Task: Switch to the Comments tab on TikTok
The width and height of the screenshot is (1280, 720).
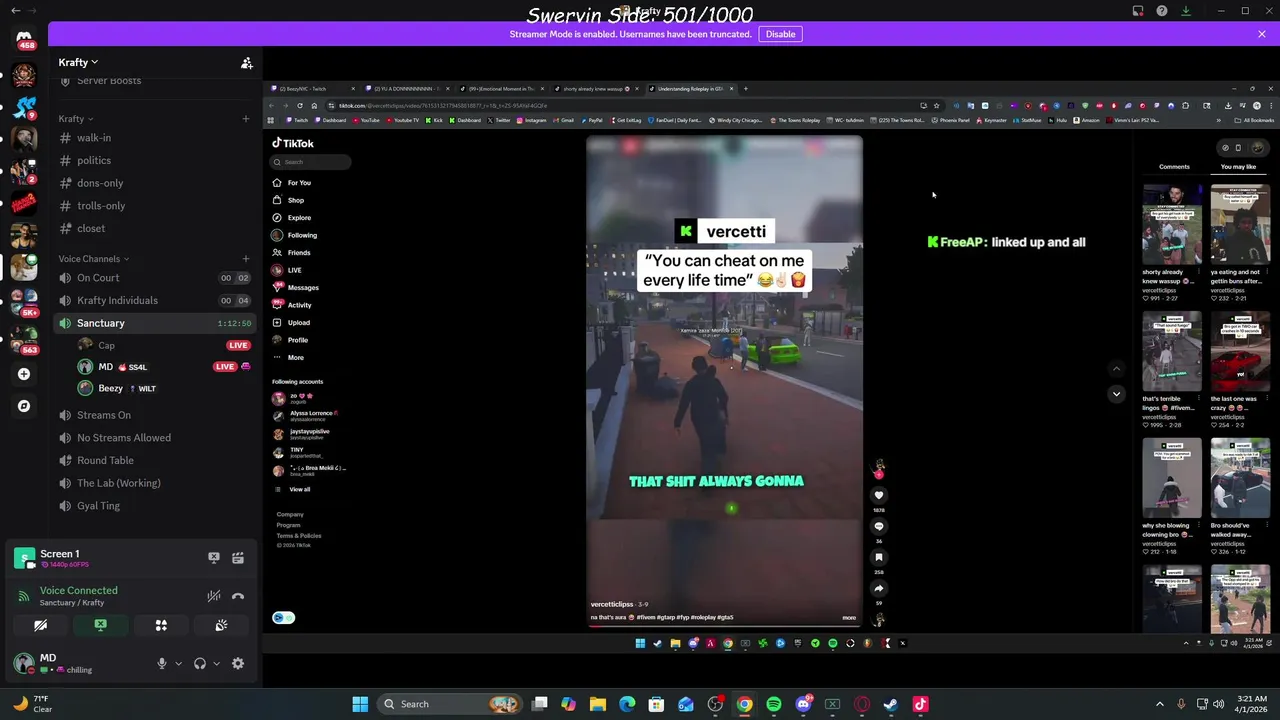Action: coord(1174,167)
